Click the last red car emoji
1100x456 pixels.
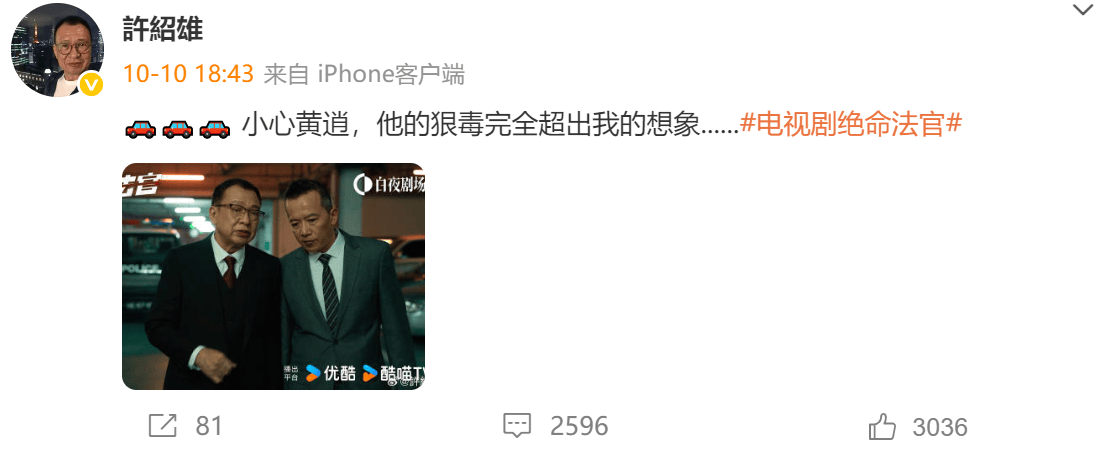215,128
